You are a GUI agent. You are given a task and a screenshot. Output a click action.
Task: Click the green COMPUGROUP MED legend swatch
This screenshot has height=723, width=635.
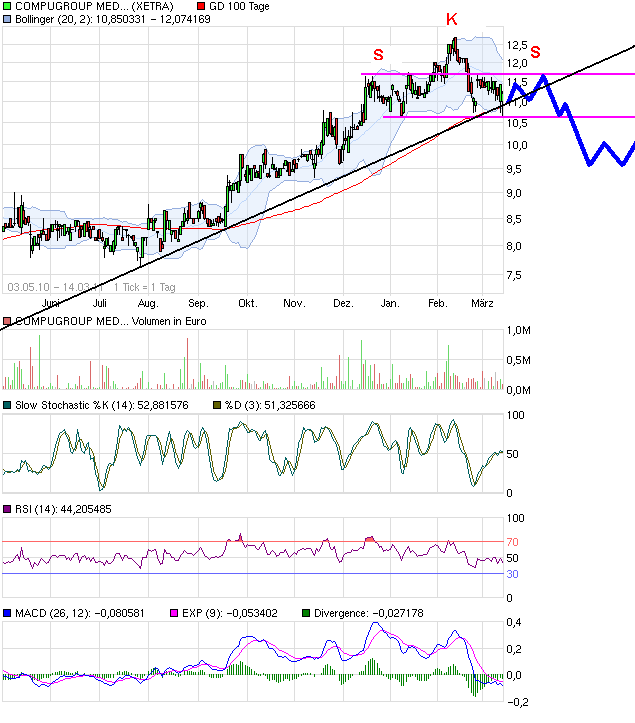[7, 6]
